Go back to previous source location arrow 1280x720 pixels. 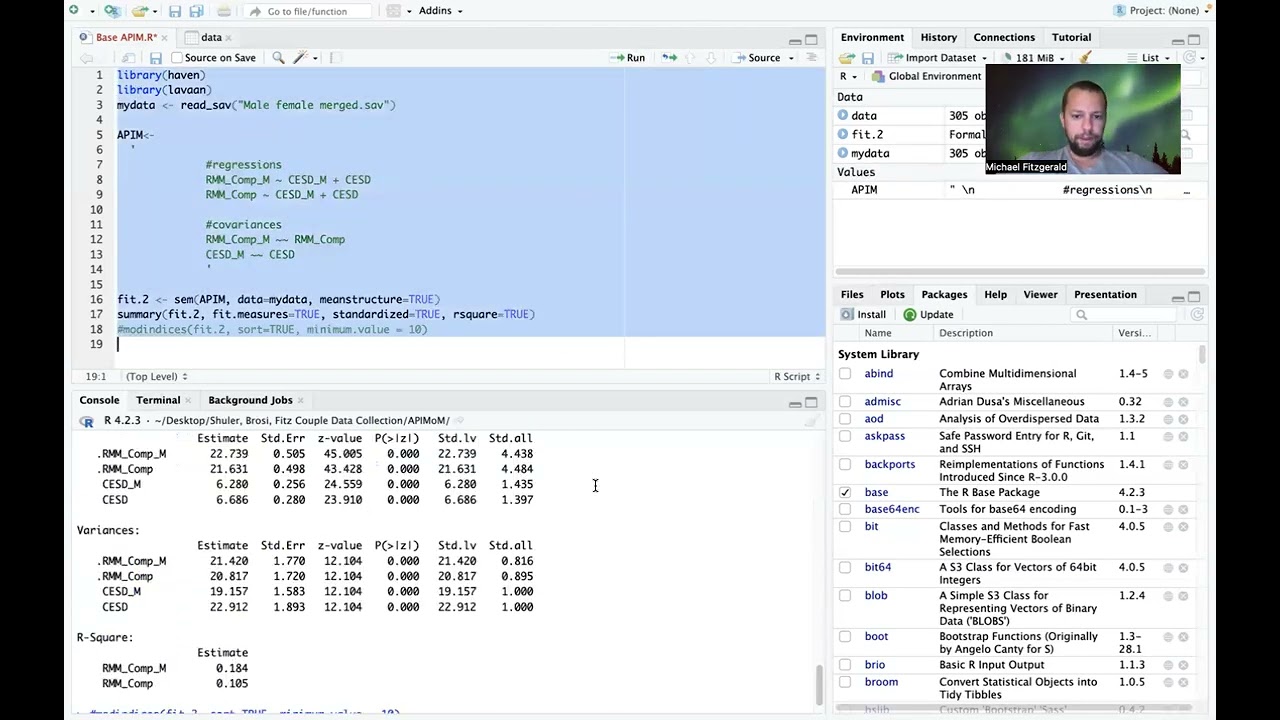click(87, 58)
